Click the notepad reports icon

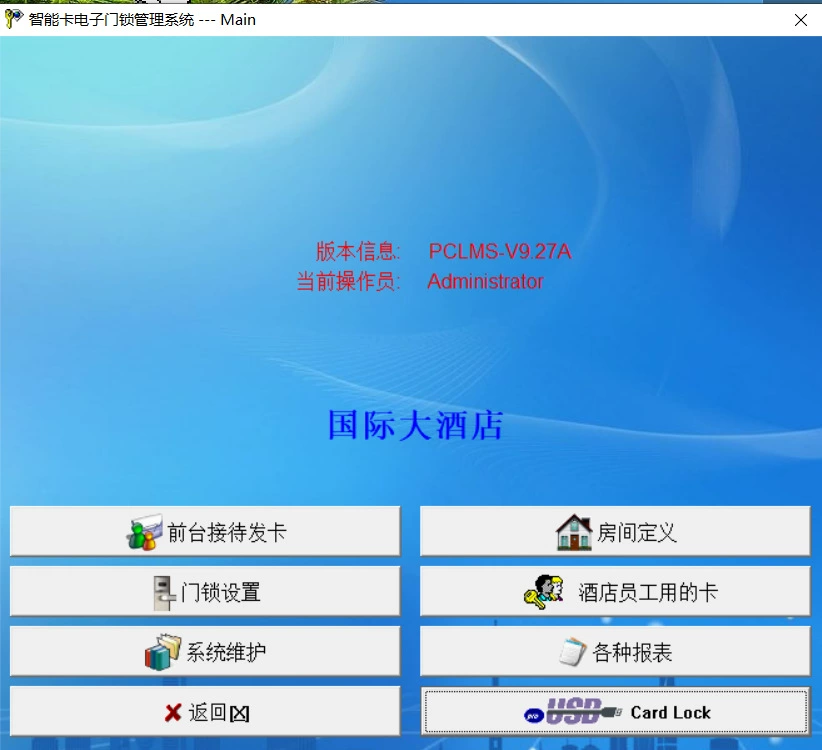tap(572, 652)
